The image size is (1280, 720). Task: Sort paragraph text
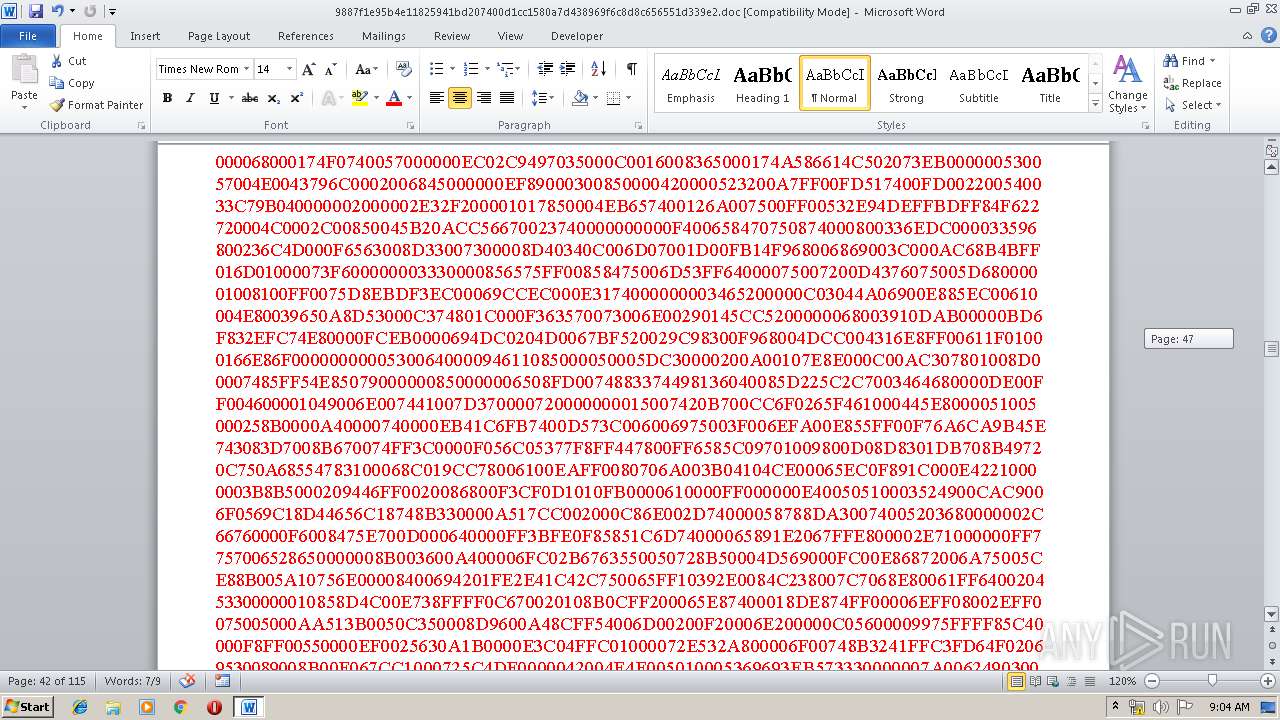point(599,69)
